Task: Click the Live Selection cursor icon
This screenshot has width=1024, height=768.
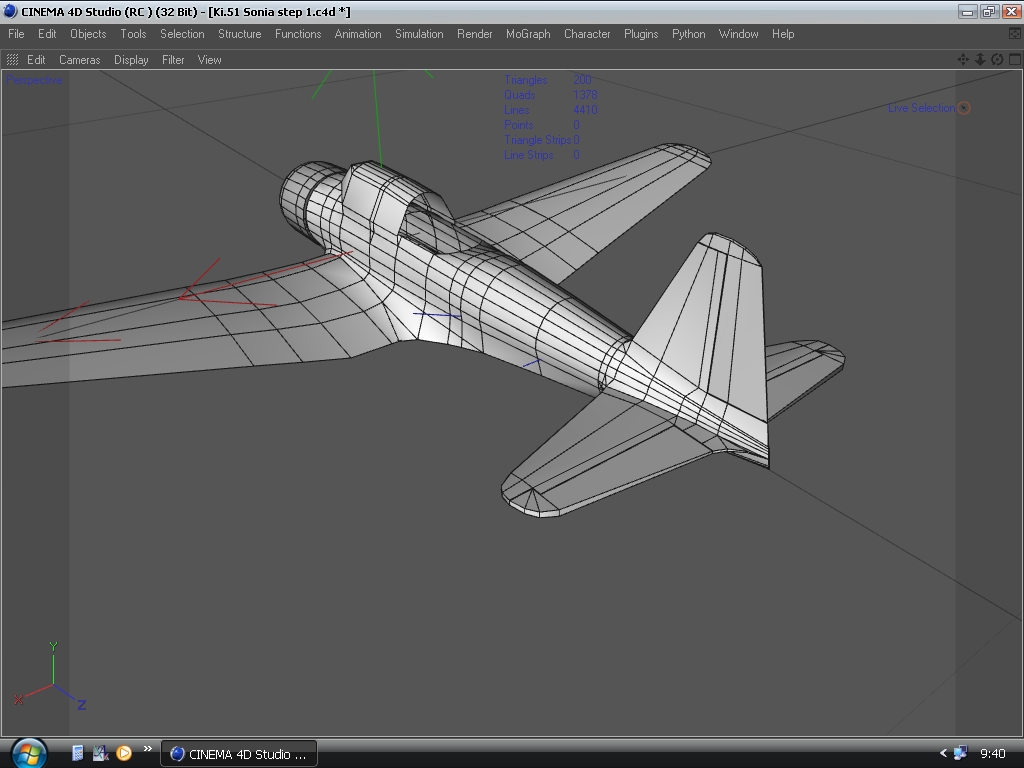Action: coord(964,108)
